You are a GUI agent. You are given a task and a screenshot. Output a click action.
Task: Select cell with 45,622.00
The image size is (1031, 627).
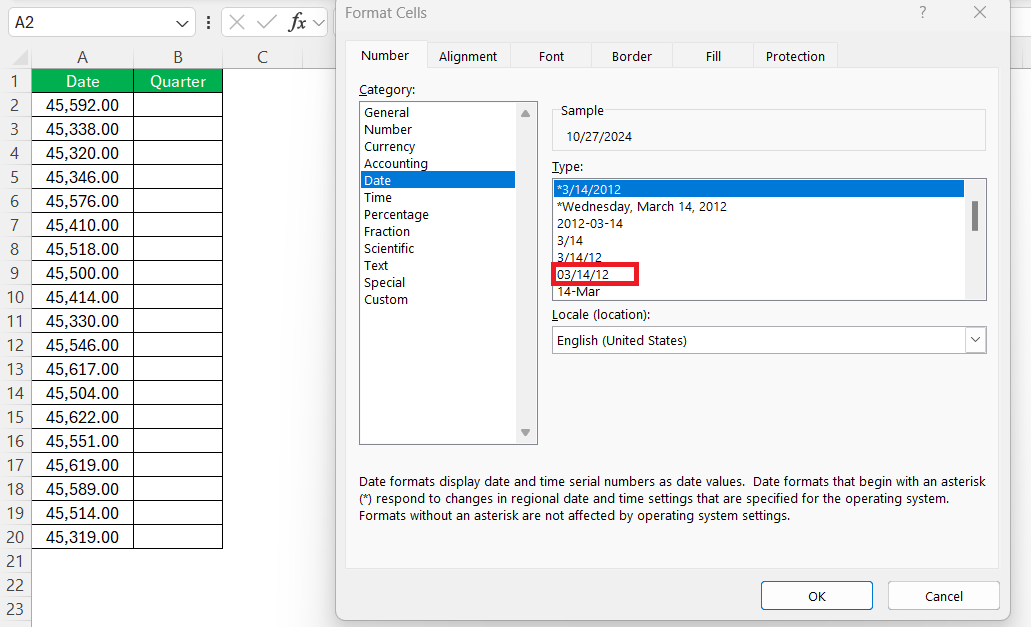(82, 417)
